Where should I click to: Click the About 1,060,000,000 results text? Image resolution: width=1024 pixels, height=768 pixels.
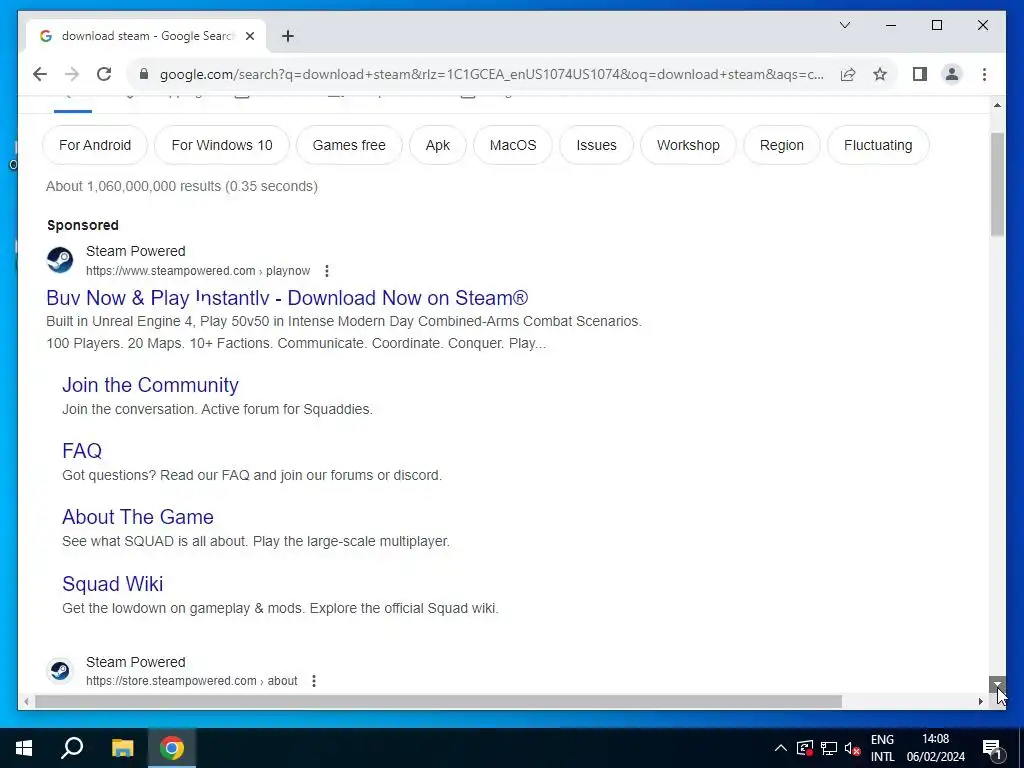click(x=182, y=186)
